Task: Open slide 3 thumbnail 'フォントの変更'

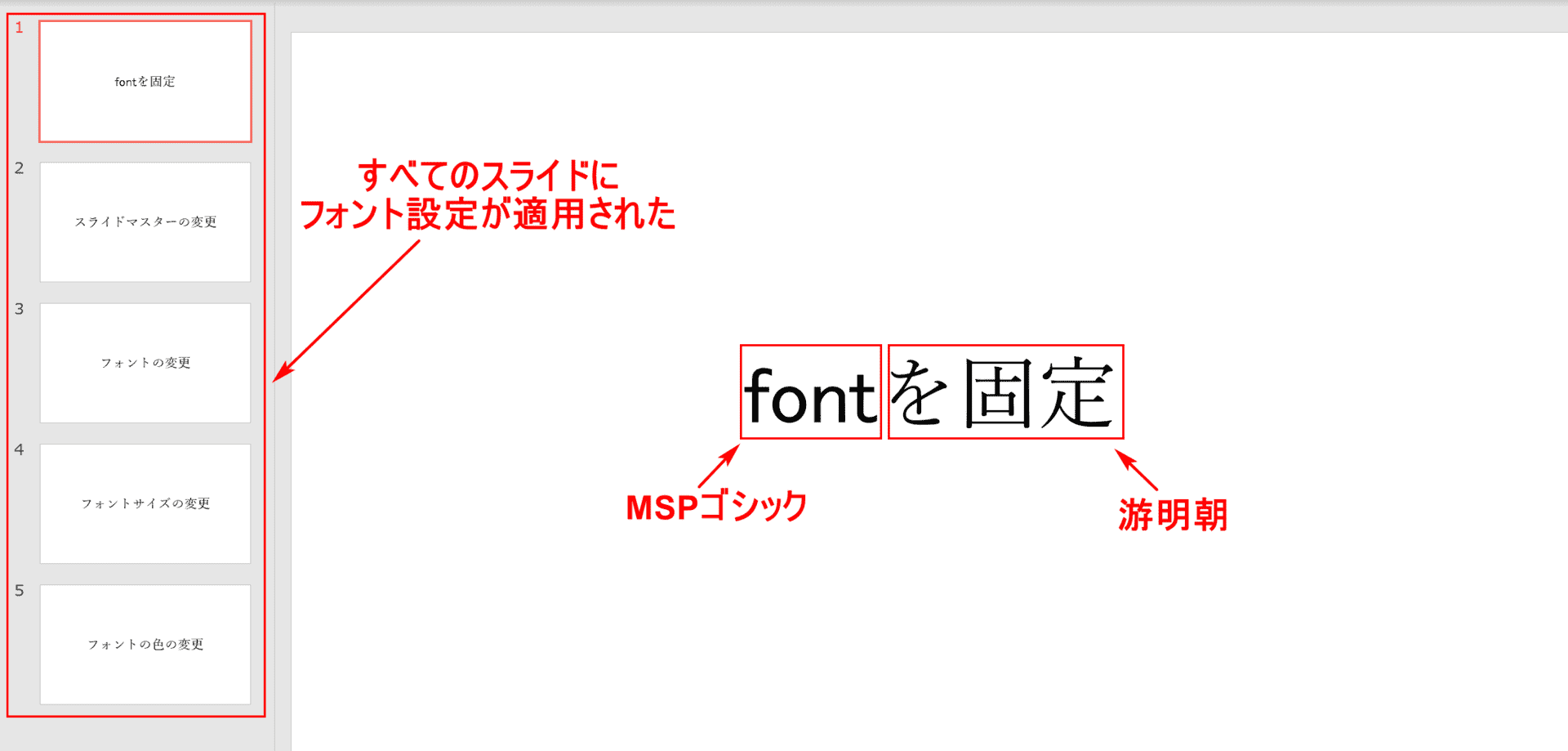Action: tap(145, 363)
